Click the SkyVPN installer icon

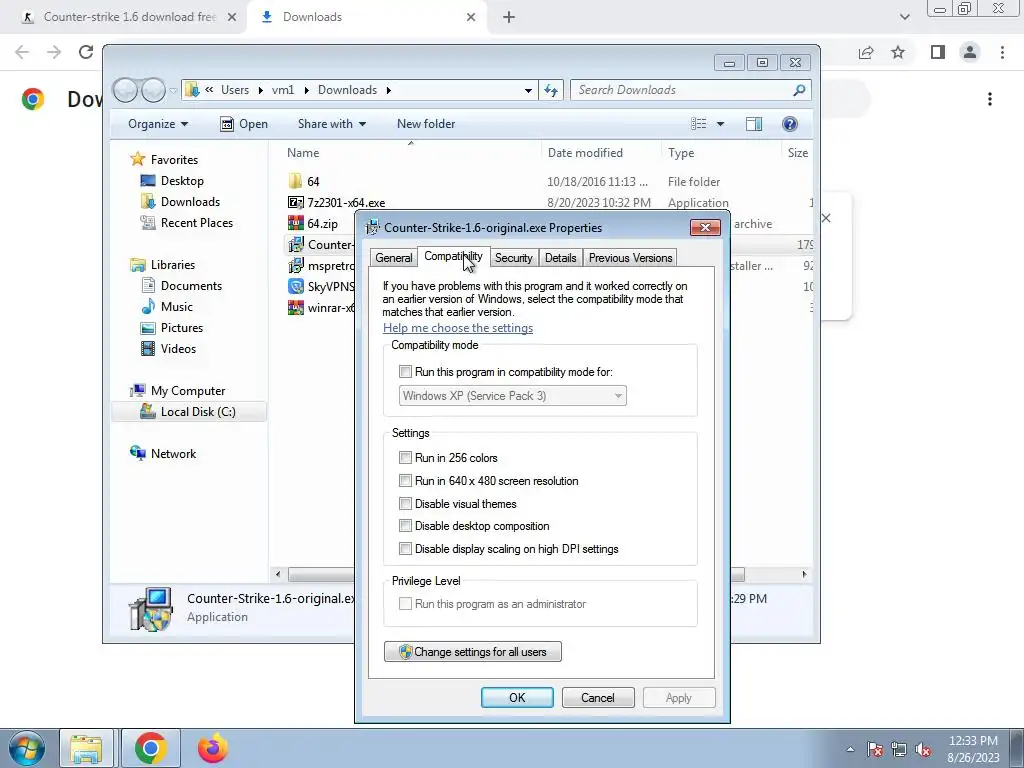coord(296,286)
